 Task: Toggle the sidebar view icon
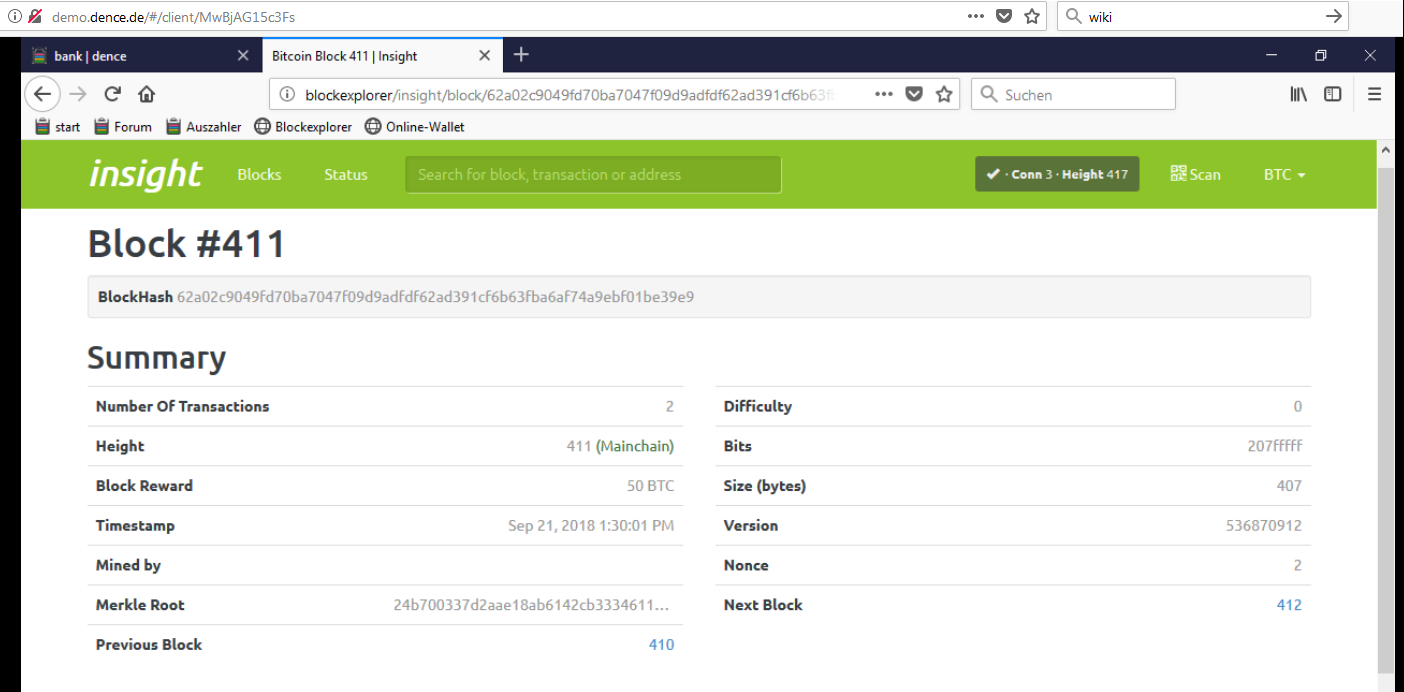pos(1333,94)
